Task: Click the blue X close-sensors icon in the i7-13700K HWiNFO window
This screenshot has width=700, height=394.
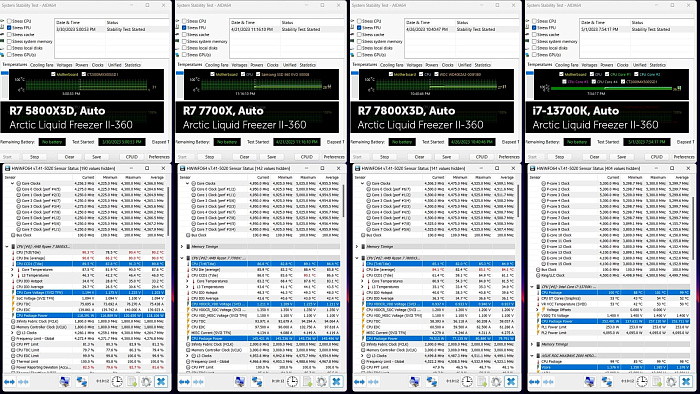Action: [686, 382]
